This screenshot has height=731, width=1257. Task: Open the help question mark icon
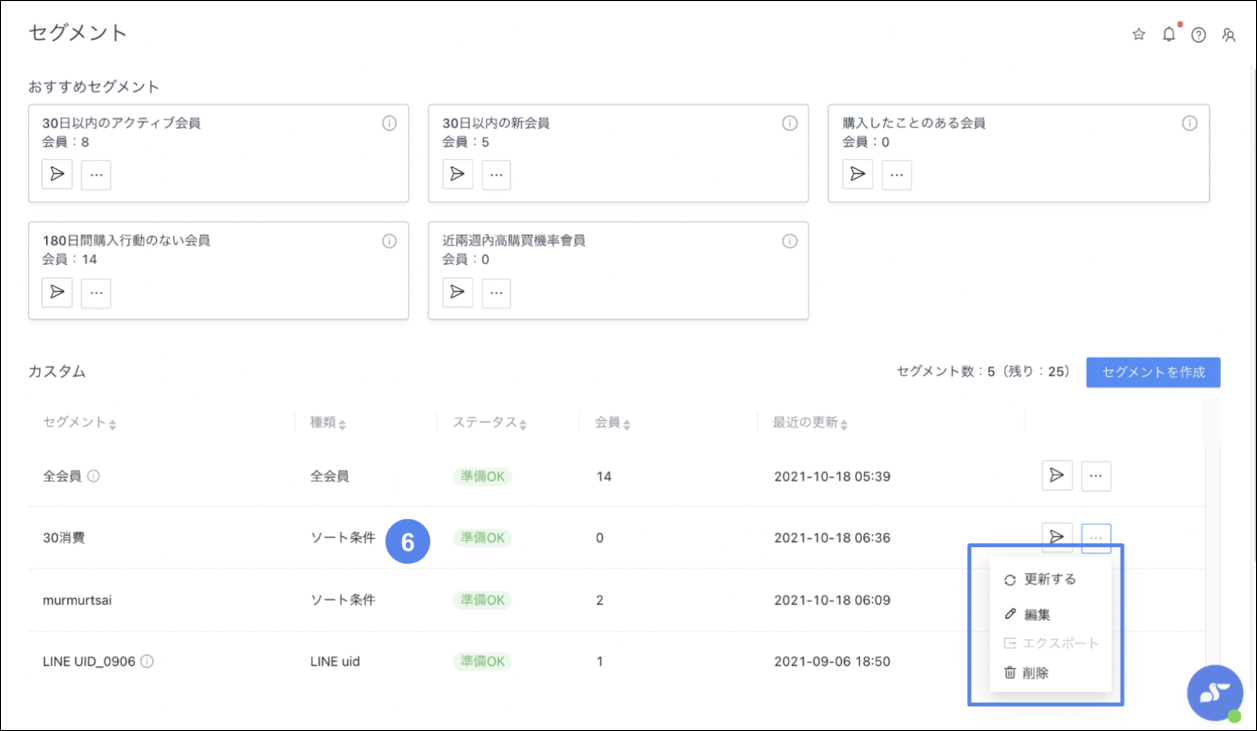(1198, 35)
